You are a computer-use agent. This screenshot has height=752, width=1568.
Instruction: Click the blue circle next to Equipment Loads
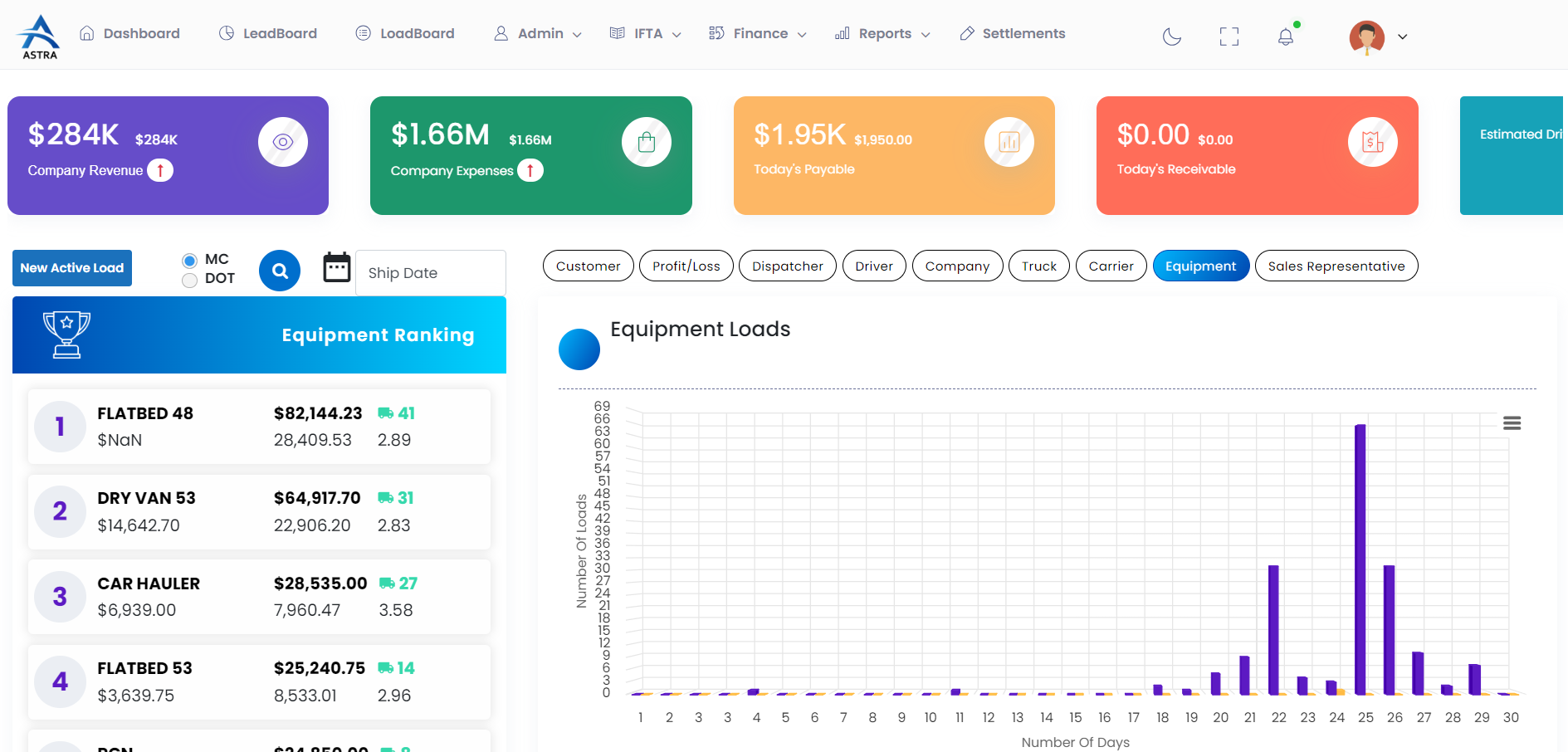click(x=579, y=349)
